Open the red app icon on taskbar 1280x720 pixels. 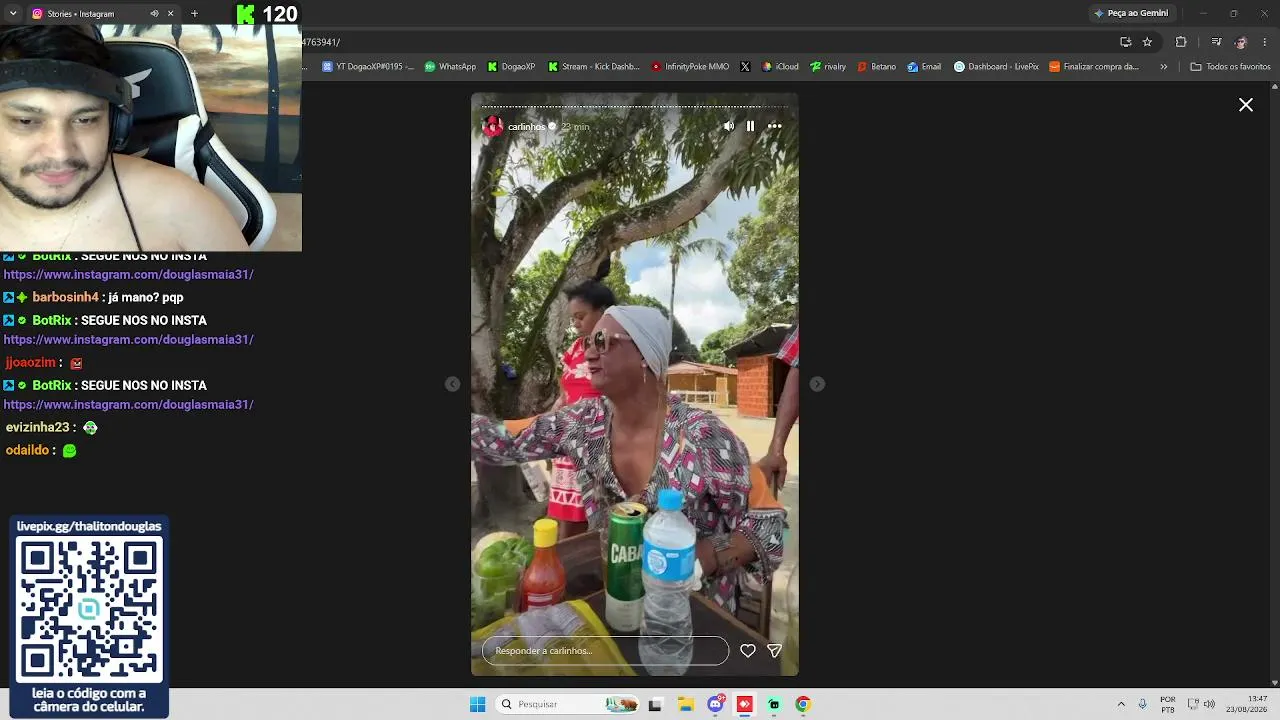coord(744,705)
